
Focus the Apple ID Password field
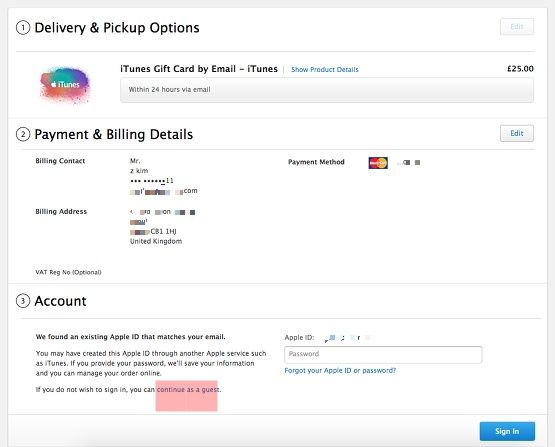[x=383, y=354]
